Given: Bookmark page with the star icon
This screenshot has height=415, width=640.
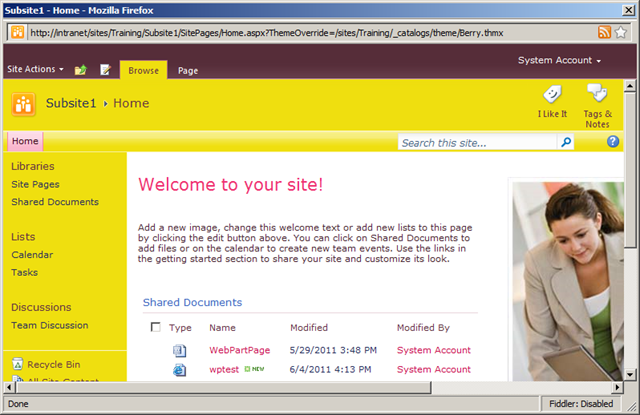Looking at the screenshot, I should [621, 32].
